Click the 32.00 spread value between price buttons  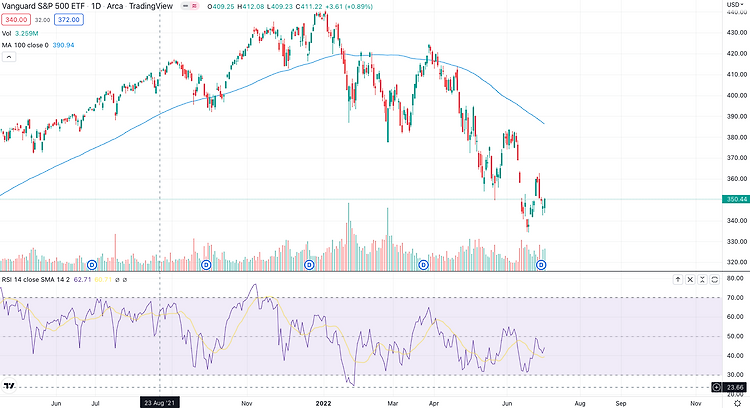(42, 20)
